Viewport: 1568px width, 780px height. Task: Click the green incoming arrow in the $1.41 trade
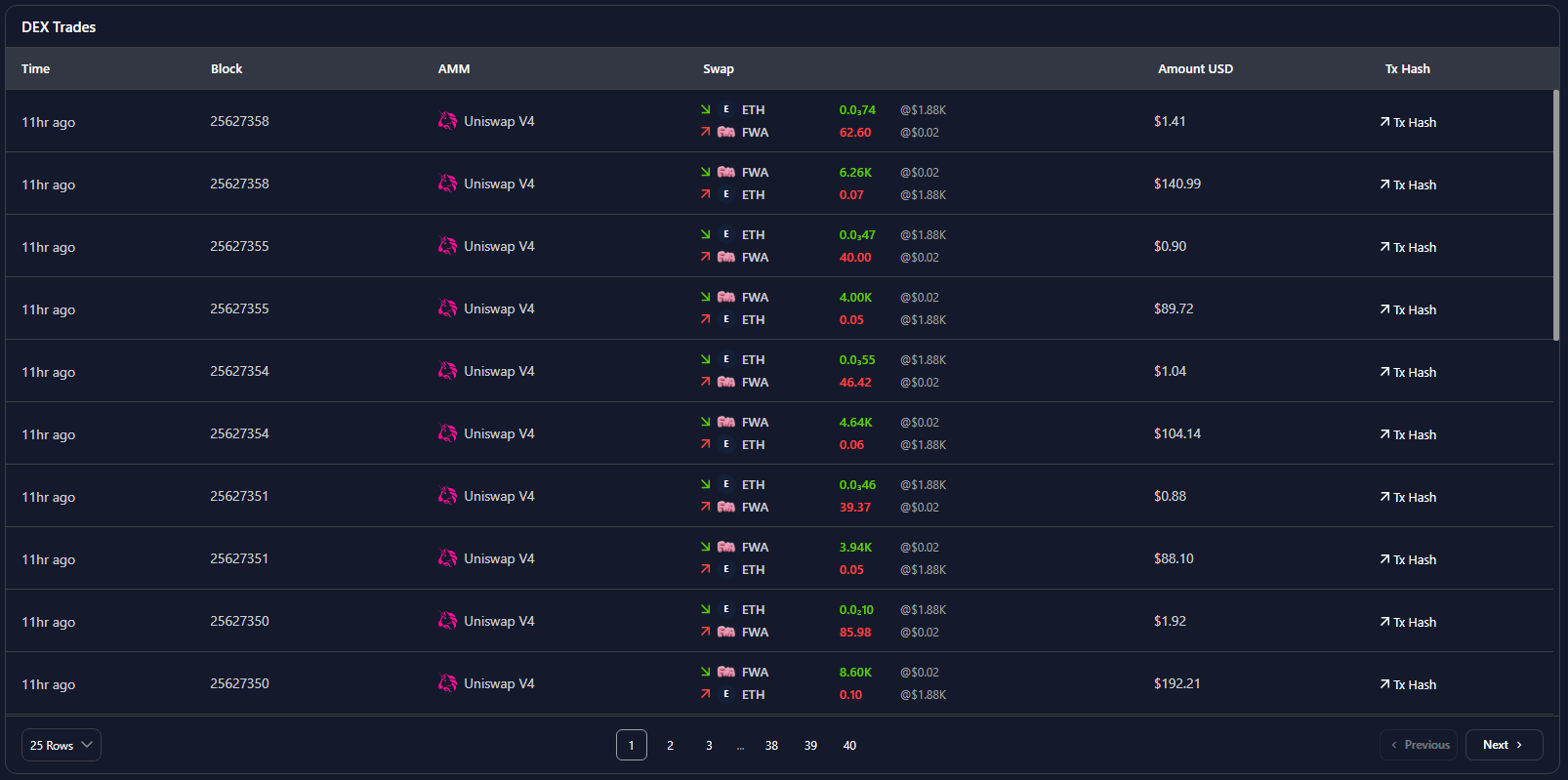pyautogui.click(x=705, y=109)
